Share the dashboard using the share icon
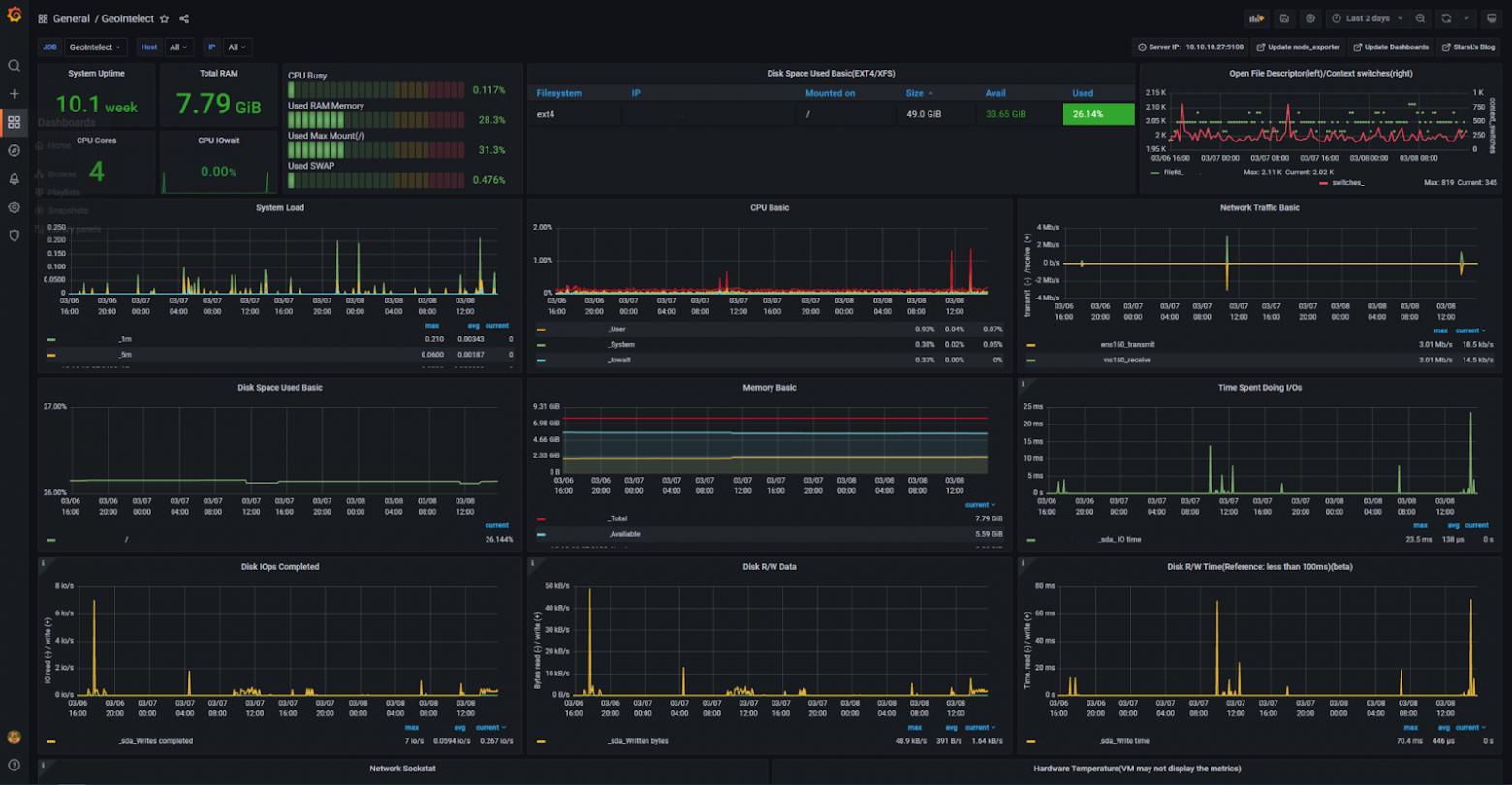 (x=184, y=18)
